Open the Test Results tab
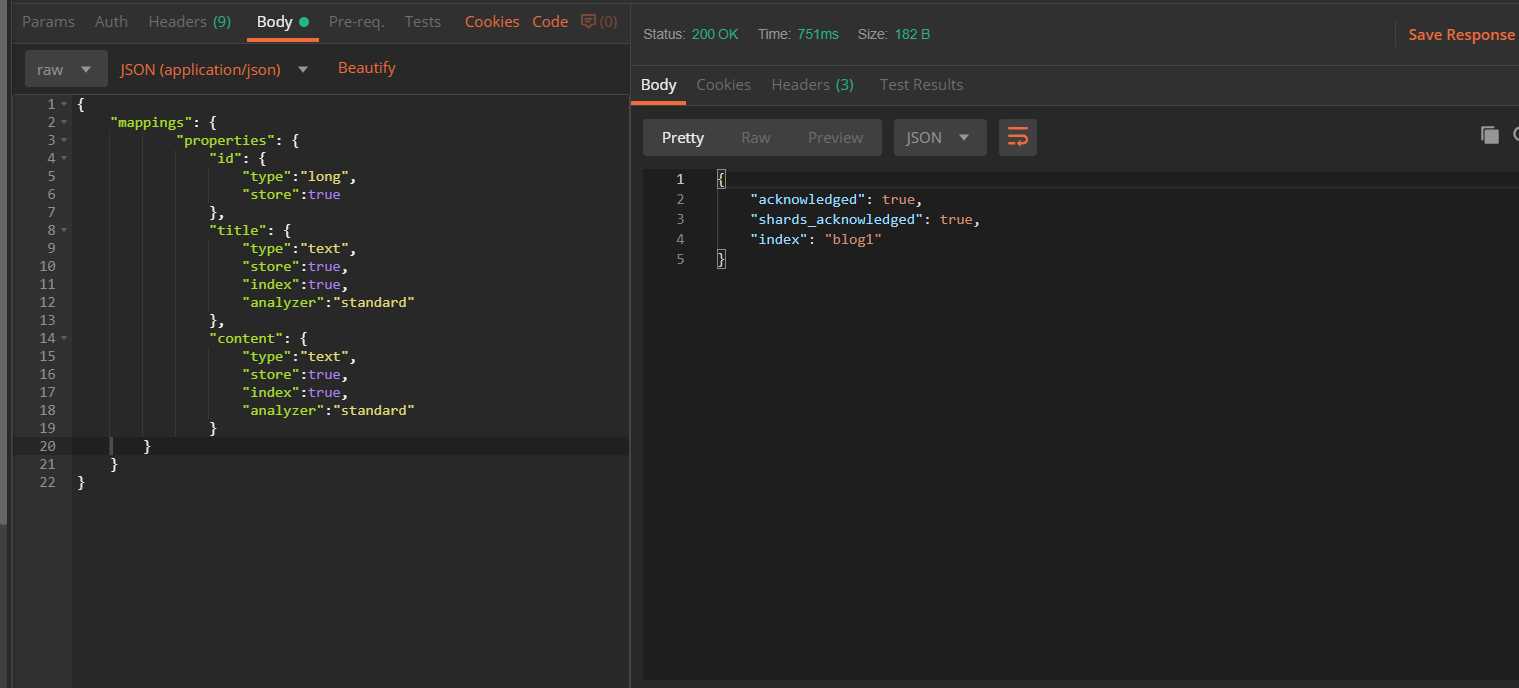The width and height of the screenshot is (1519, 688). click(x=921, y=85)
